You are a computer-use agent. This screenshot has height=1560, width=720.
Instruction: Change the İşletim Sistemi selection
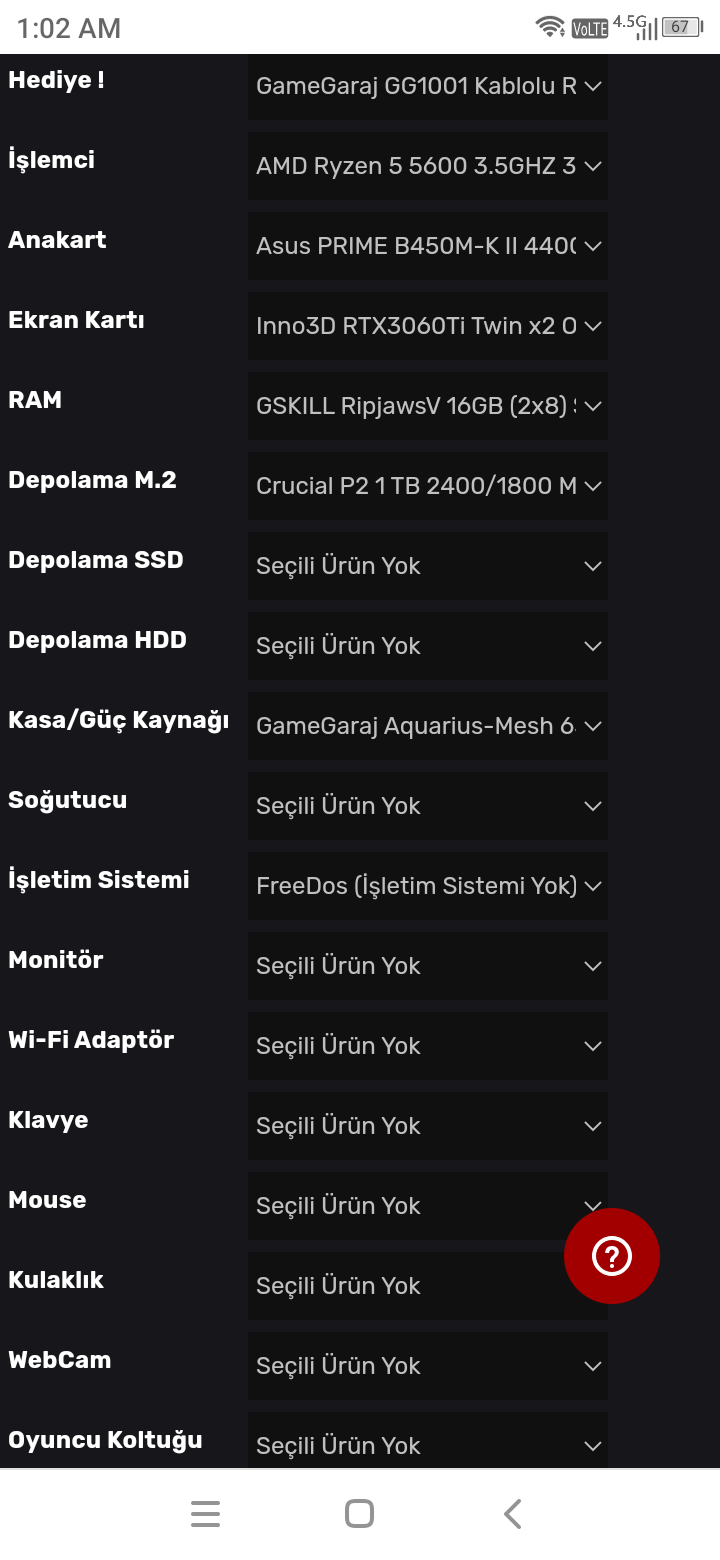tap(428, 886)
